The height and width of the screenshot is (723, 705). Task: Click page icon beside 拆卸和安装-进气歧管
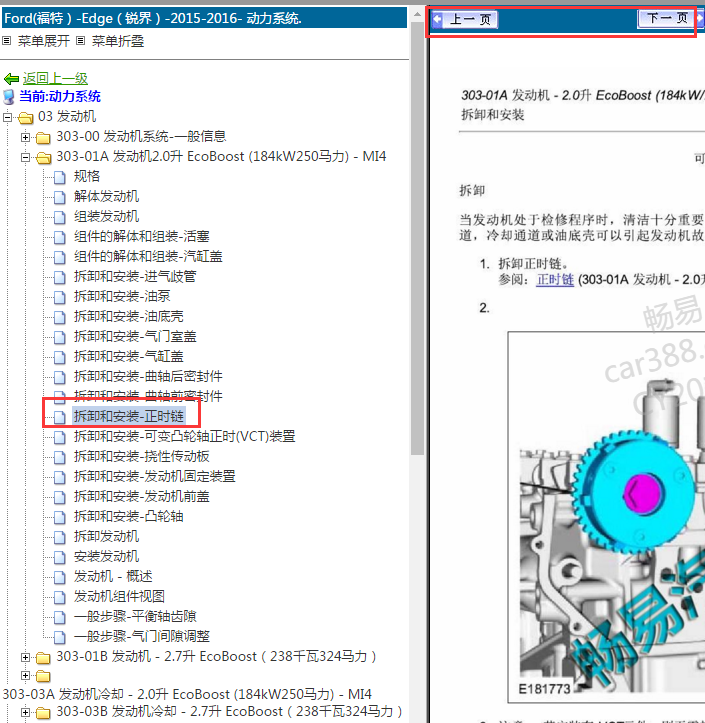pyautogui.click(x=59, y=277)
